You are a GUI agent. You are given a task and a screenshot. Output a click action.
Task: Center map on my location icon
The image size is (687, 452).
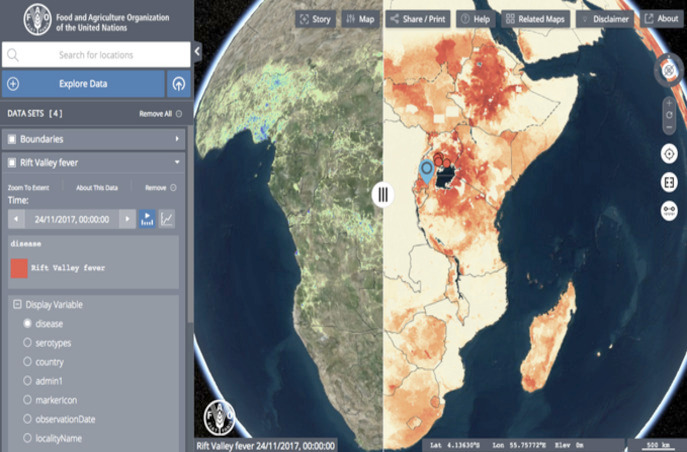tap(667, 153)
